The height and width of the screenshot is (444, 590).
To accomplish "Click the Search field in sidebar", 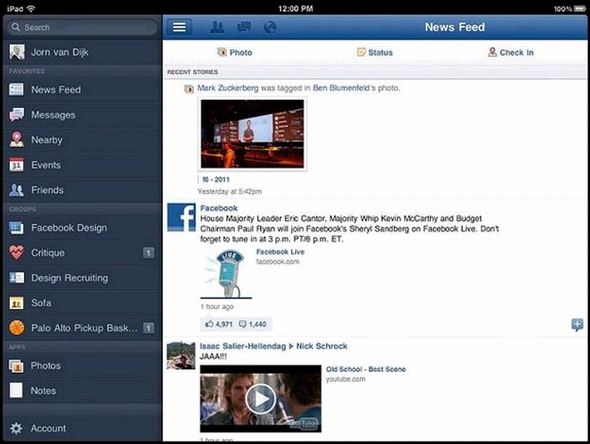I will coord(82,27).
